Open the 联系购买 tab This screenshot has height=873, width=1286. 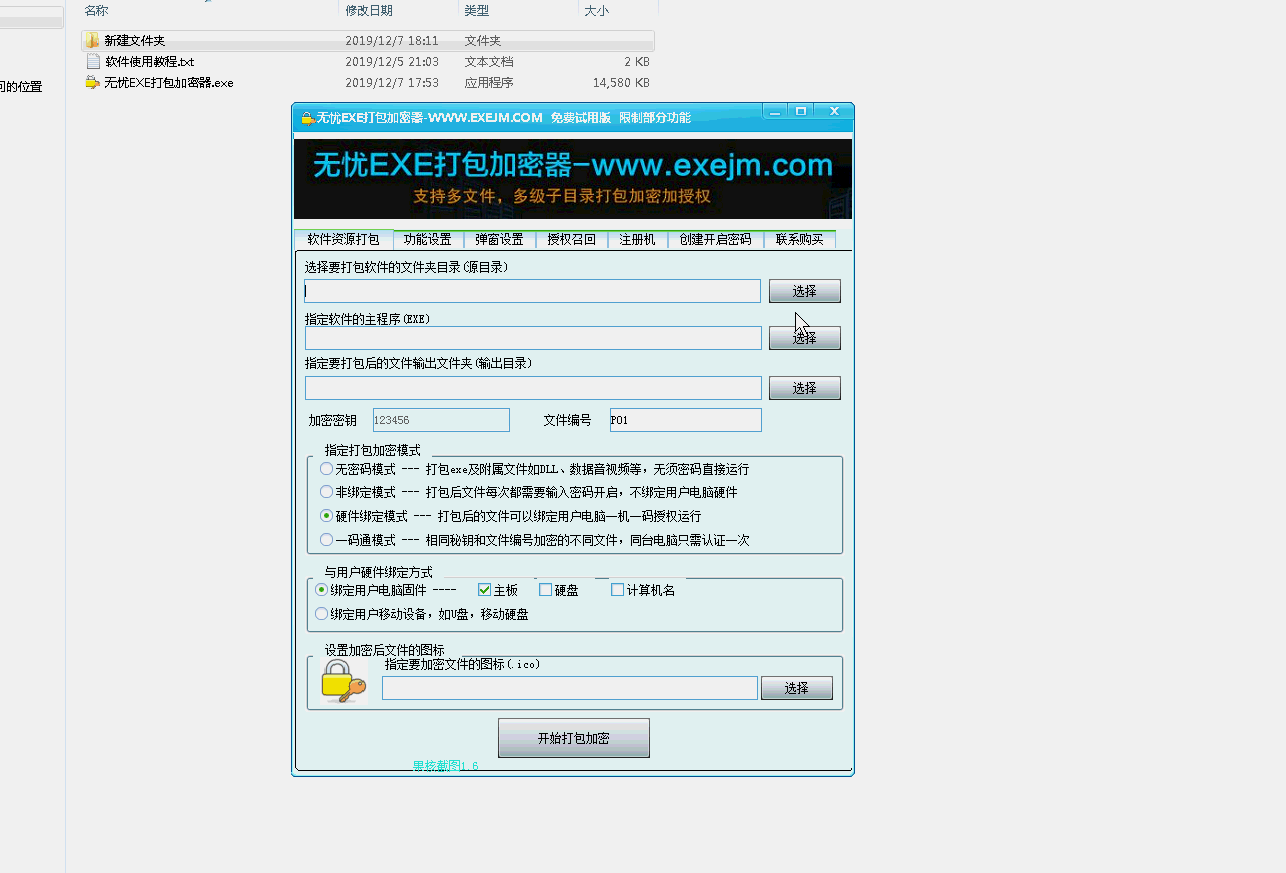(x=799, y=240)
